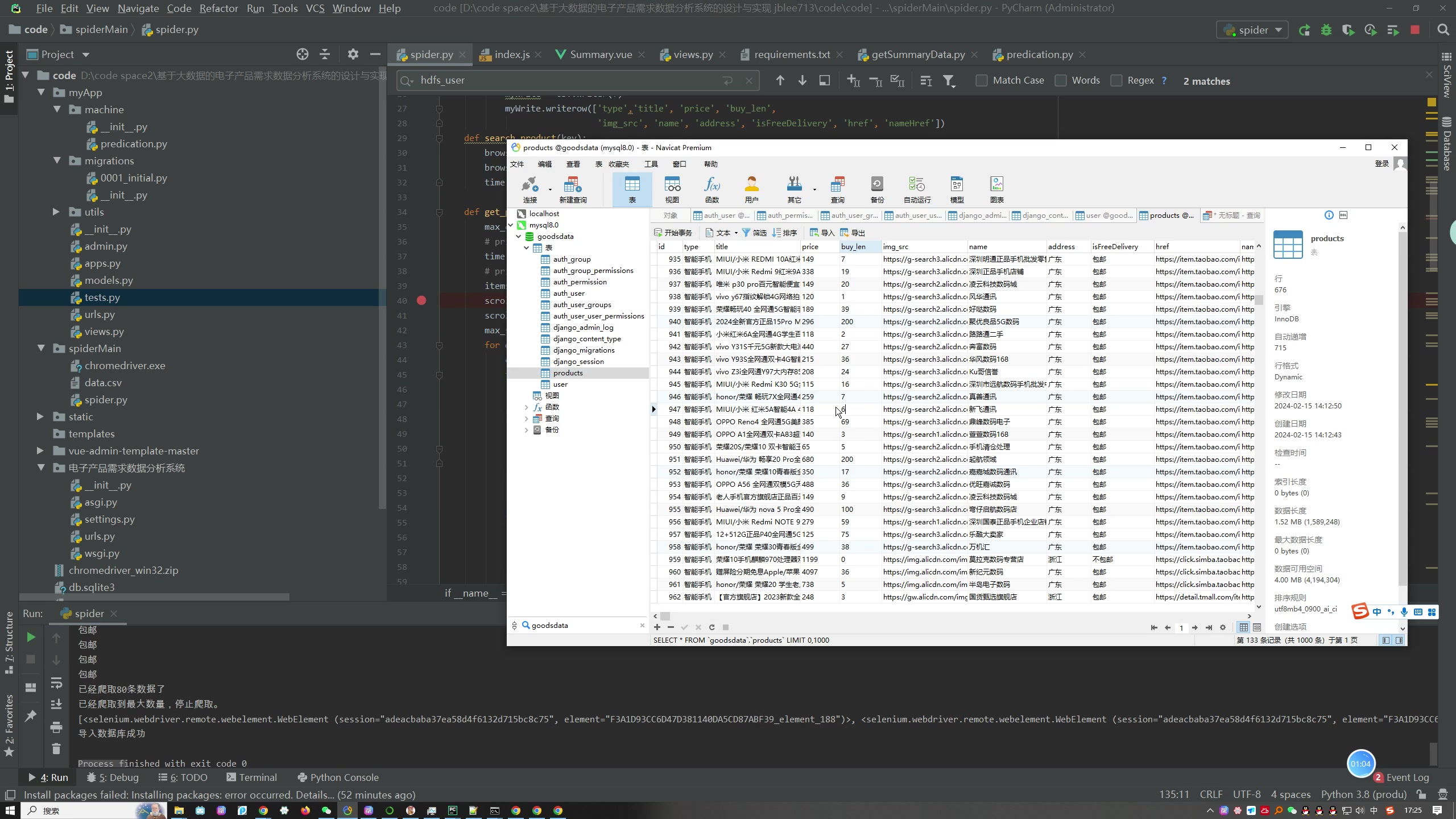Toggle breakpoint on line 40
Screen dimensions: 1456x819
coord(421,300)
